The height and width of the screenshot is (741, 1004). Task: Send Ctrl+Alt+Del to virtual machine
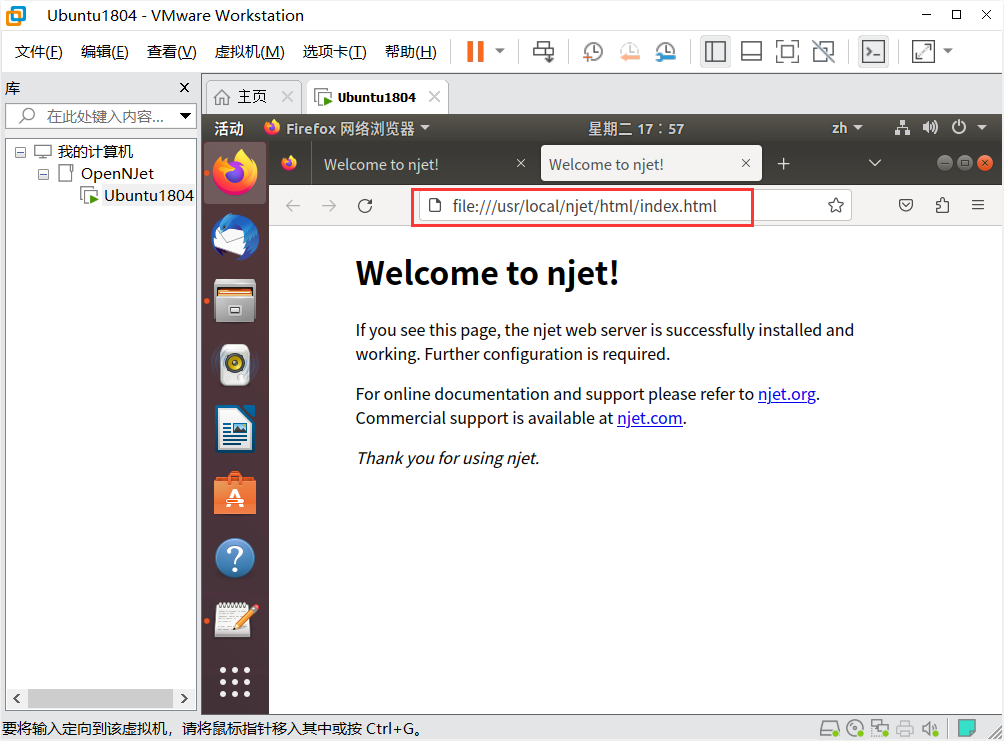(x=544, y=51)
